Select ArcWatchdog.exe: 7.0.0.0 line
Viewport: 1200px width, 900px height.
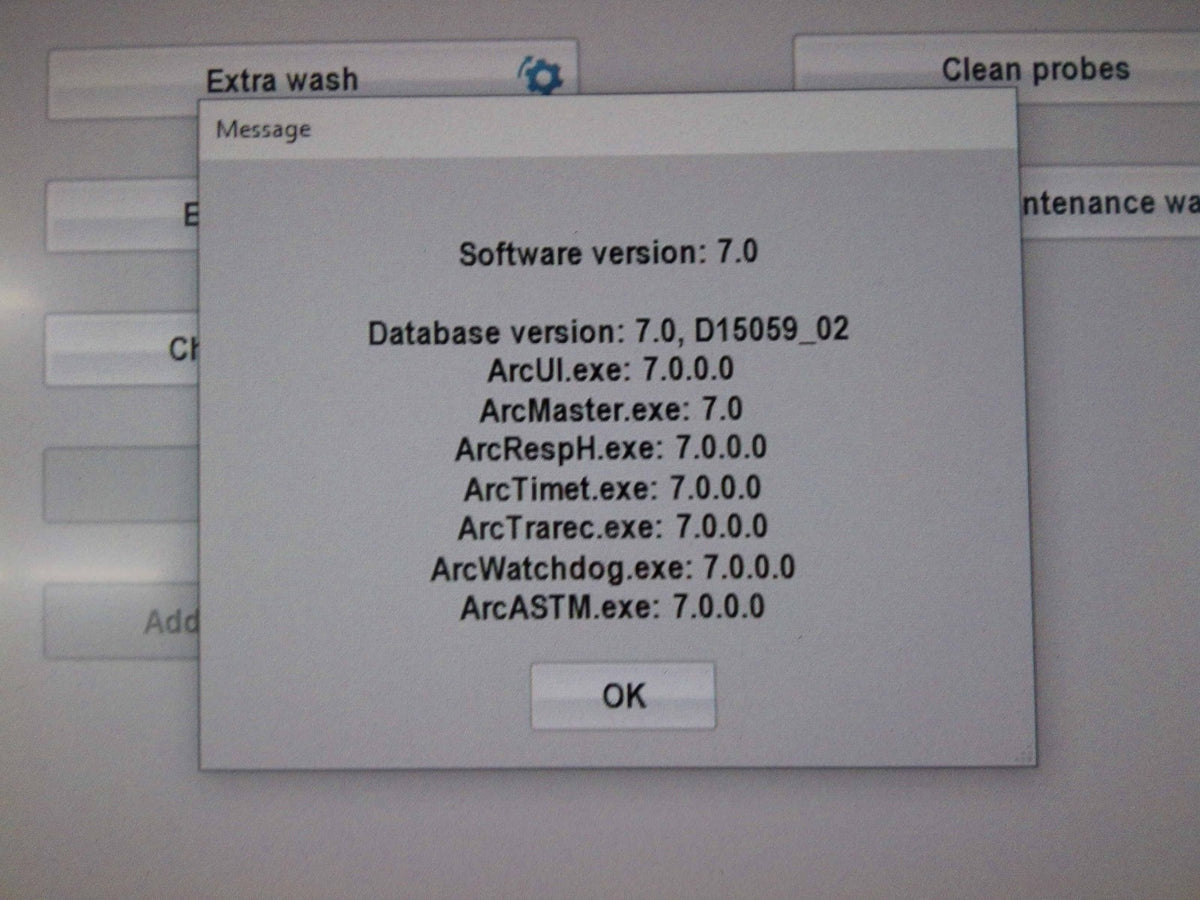click(613, 568)
